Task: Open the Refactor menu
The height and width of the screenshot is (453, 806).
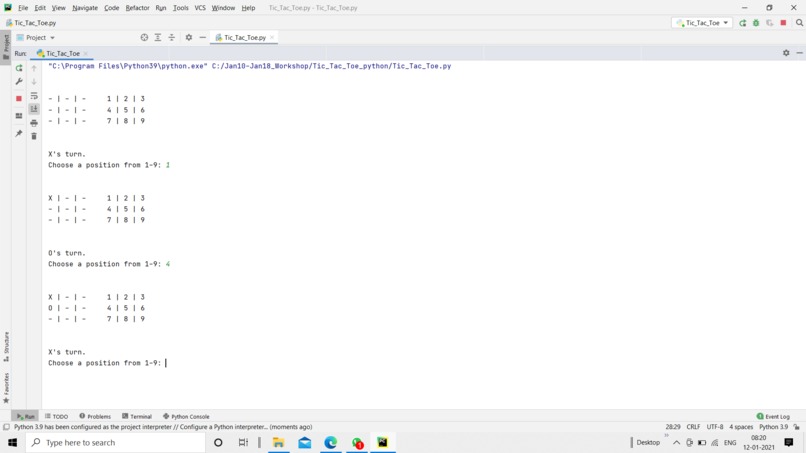Action: tap(137, 8)
